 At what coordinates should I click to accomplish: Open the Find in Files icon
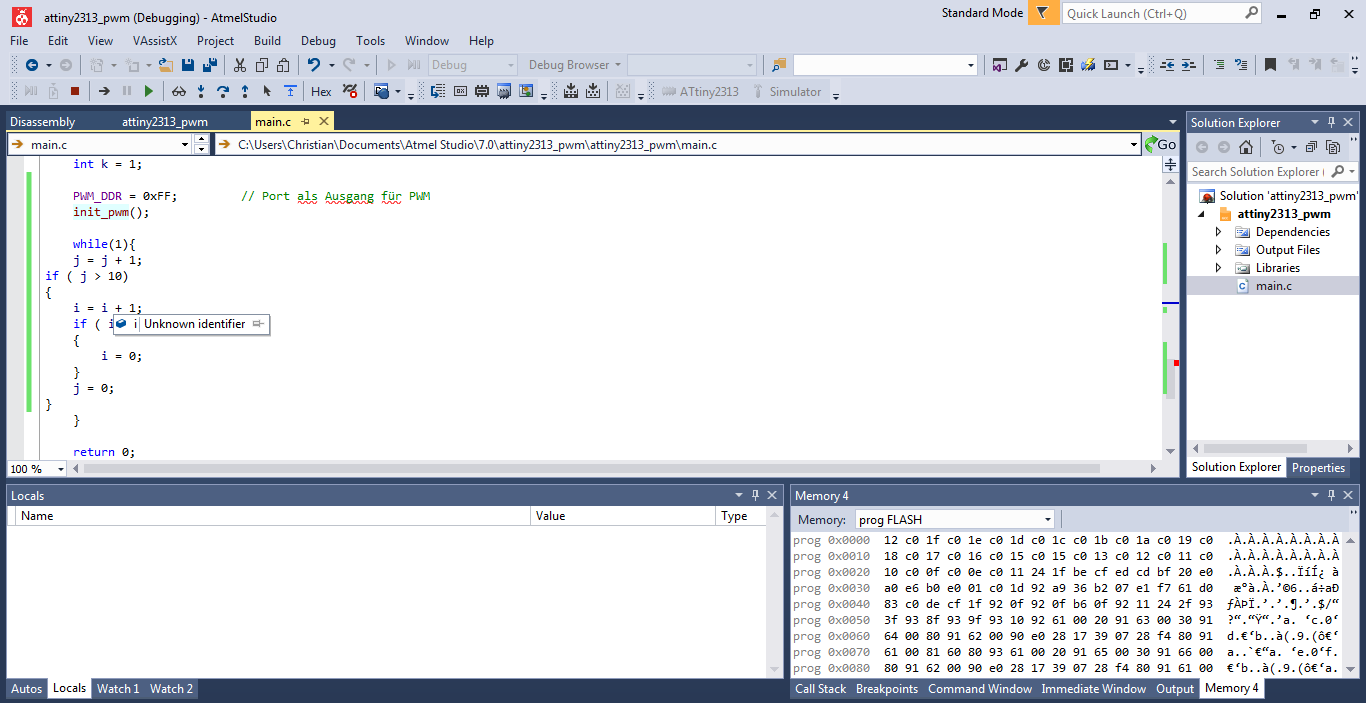point(778,65)
